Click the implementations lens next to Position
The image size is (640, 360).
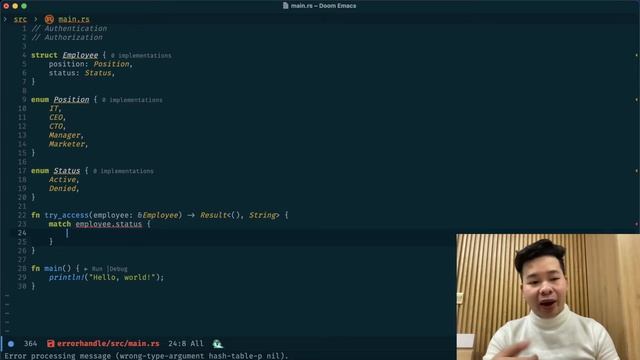132,100
